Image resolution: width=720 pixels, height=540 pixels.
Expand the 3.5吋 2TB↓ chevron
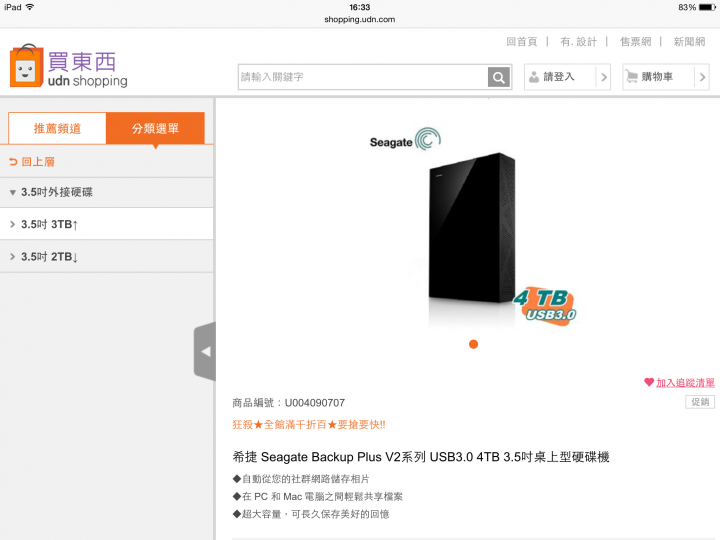12,256
